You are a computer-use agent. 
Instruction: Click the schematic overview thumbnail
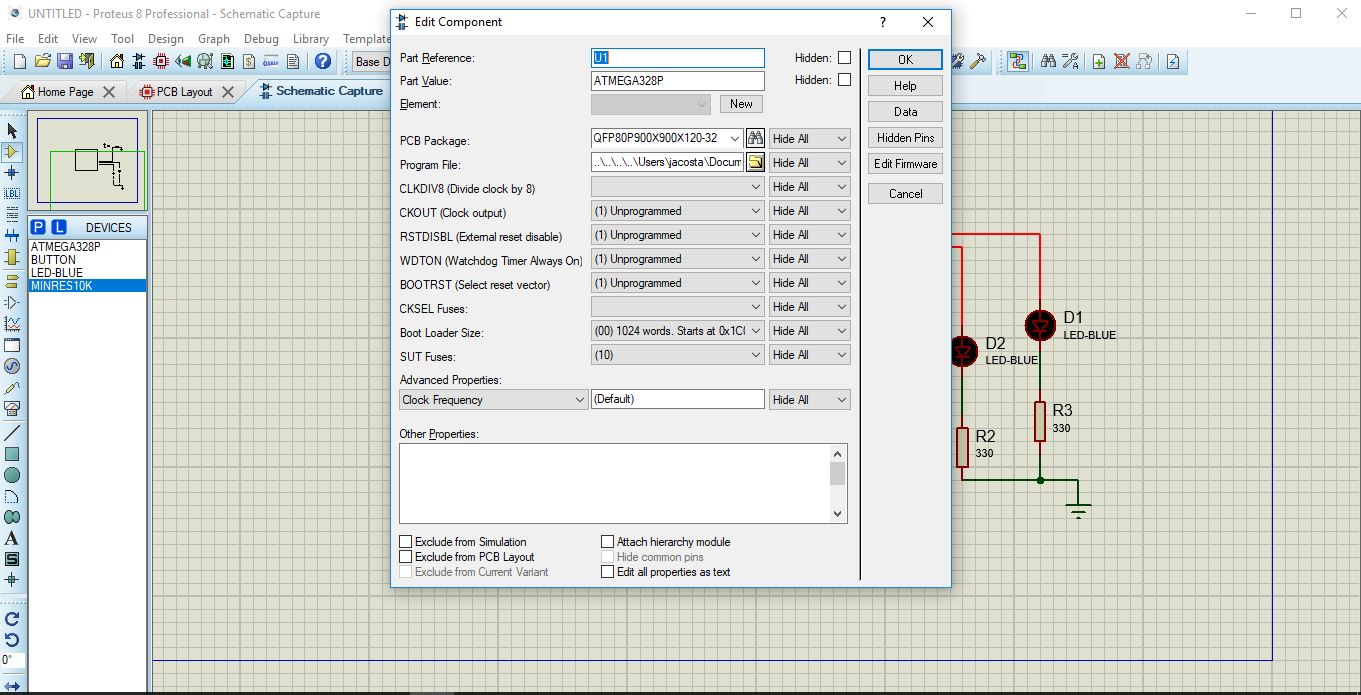pos(88,160)
